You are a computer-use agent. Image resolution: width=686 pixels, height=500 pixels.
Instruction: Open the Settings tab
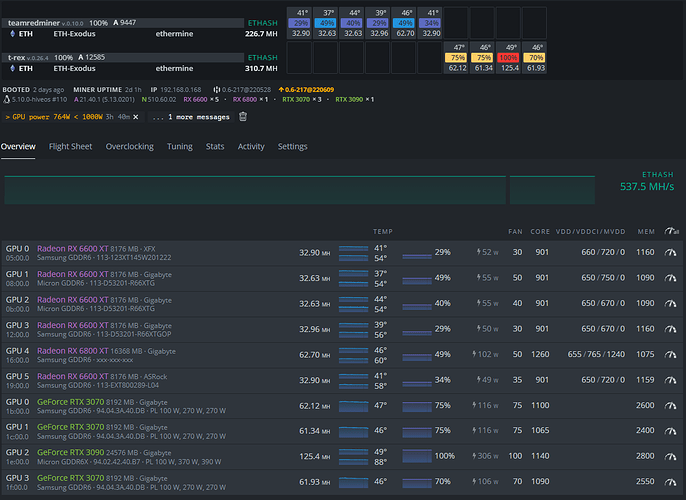click(293, 147)
